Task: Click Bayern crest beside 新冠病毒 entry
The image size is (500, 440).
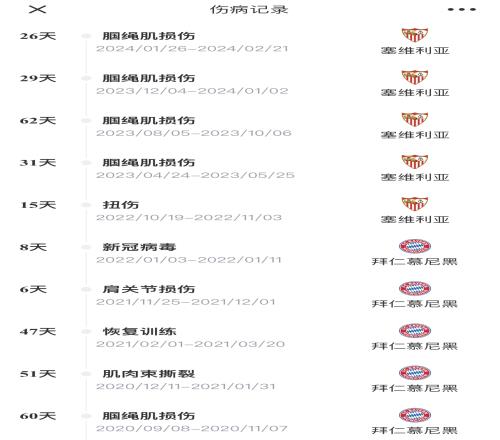Action: coord(415,246)
